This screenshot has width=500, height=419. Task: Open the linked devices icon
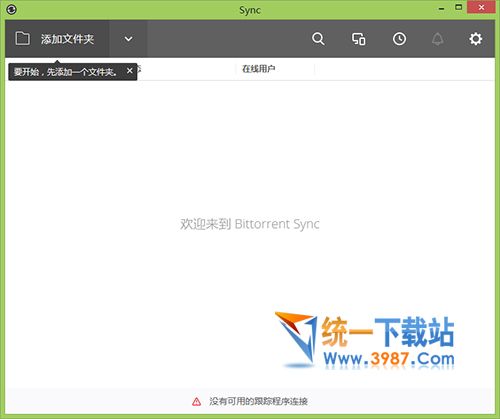[359, 39]
